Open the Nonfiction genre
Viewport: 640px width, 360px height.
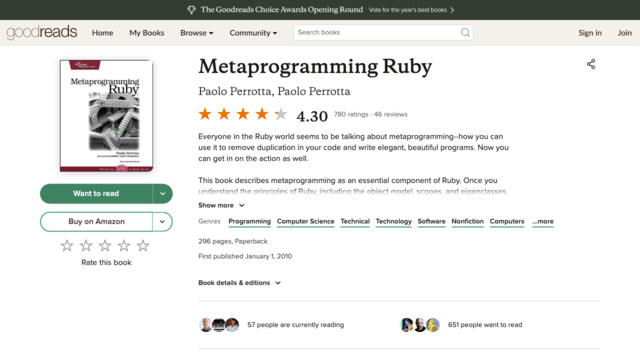tap(467, 222)
